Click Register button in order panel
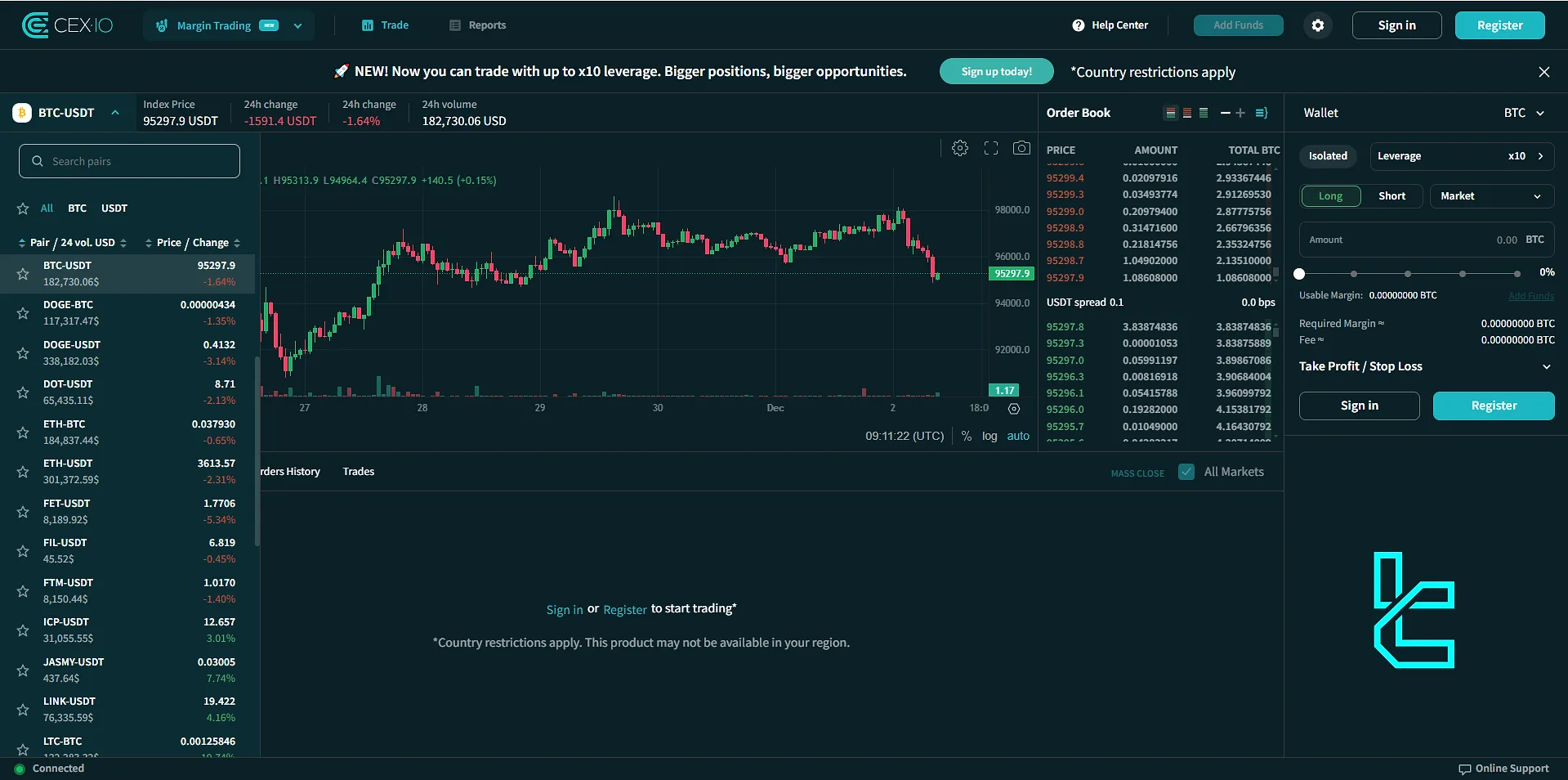Viewport: 1568px width, 780px height. click(x=1494, y=406)
